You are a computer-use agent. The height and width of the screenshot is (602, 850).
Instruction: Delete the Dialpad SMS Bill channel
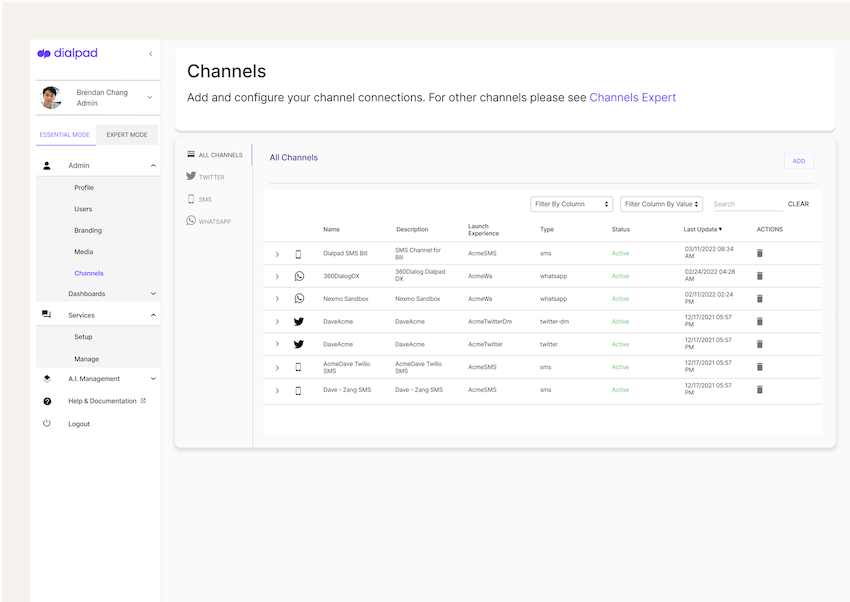(x=759, y=254)
